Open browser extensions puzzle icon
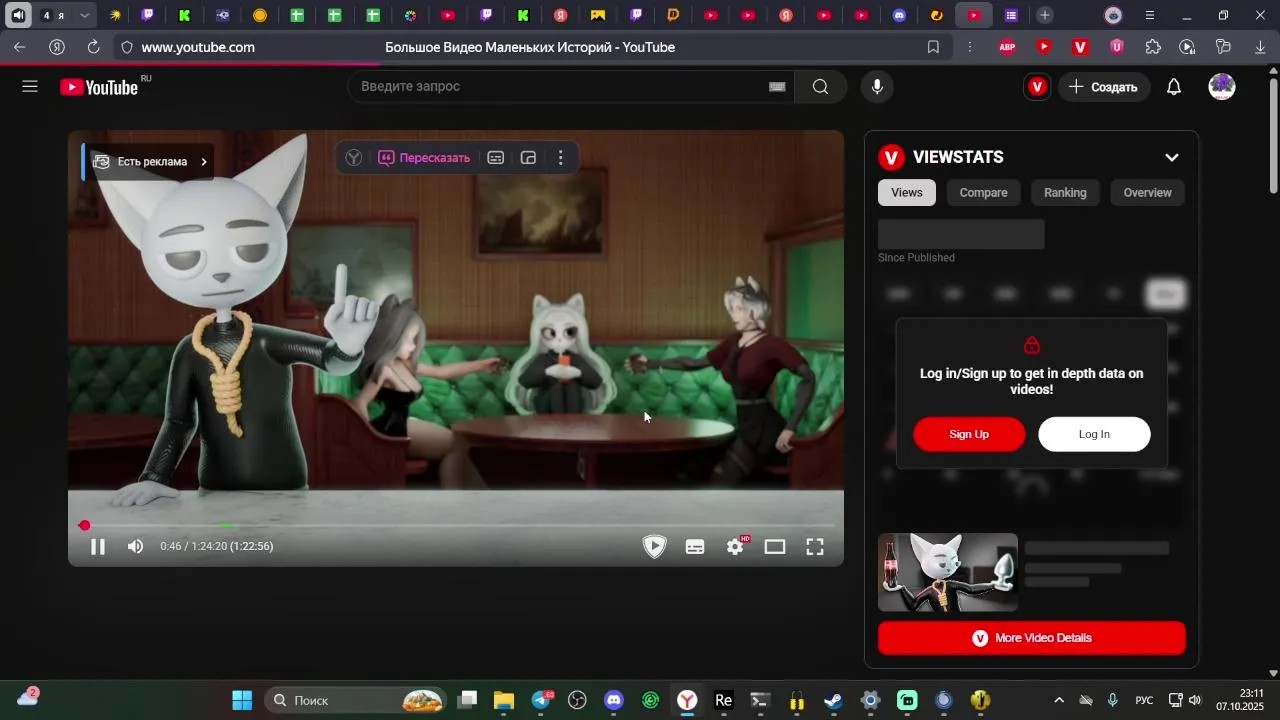Viewport: 1280px width, 720px height. tap(1153, 47)
